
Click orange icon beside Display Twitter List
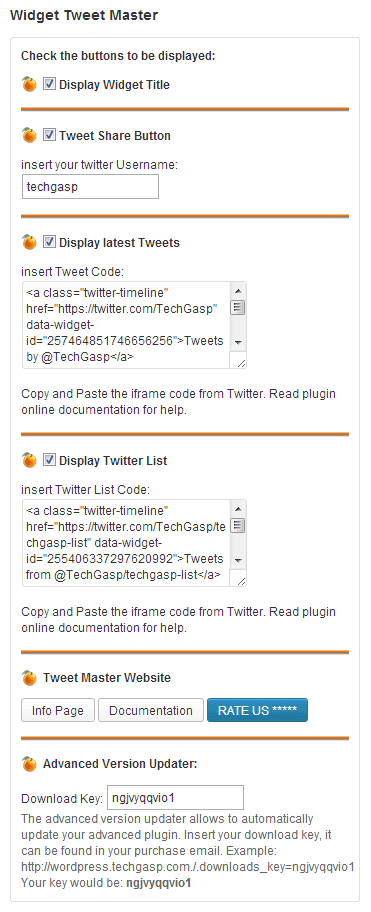[29, 461]
